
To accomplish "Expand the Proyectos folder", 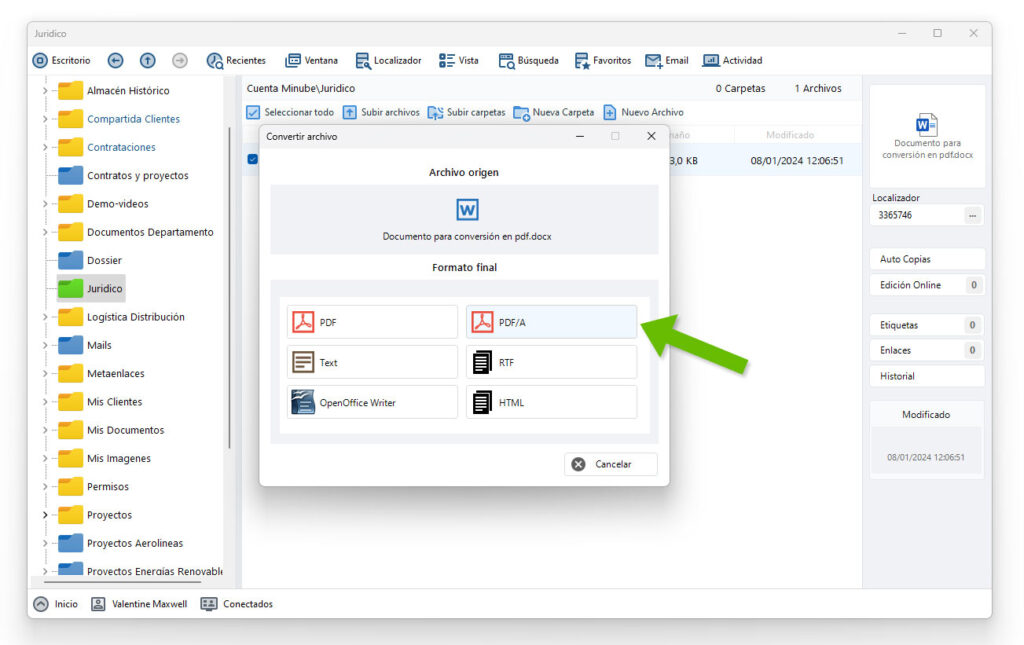I will coord(45,514).
